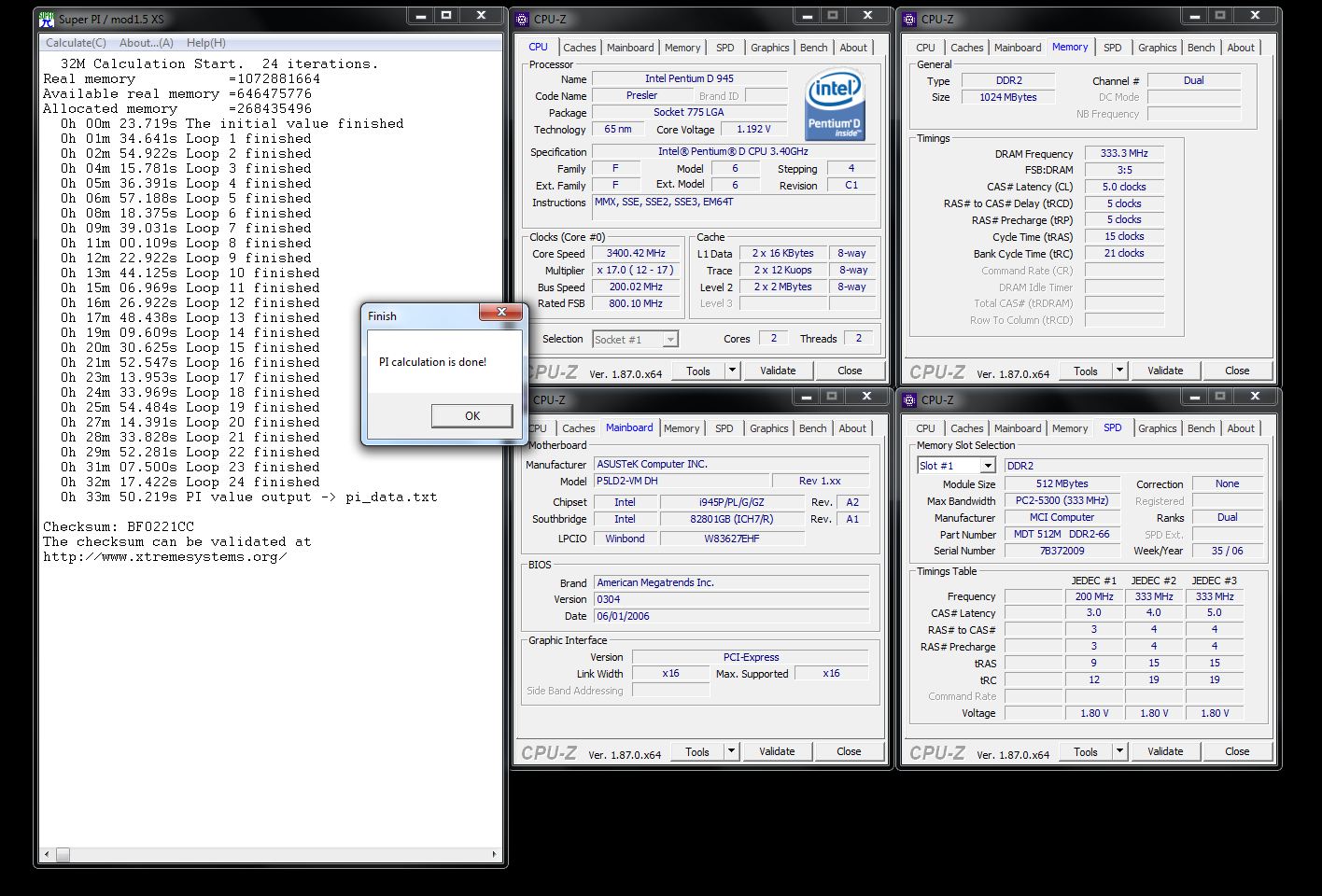1322x896 pixels.
Task: Click Core Voltage 1.192 V value
Action: click(753, 130)
